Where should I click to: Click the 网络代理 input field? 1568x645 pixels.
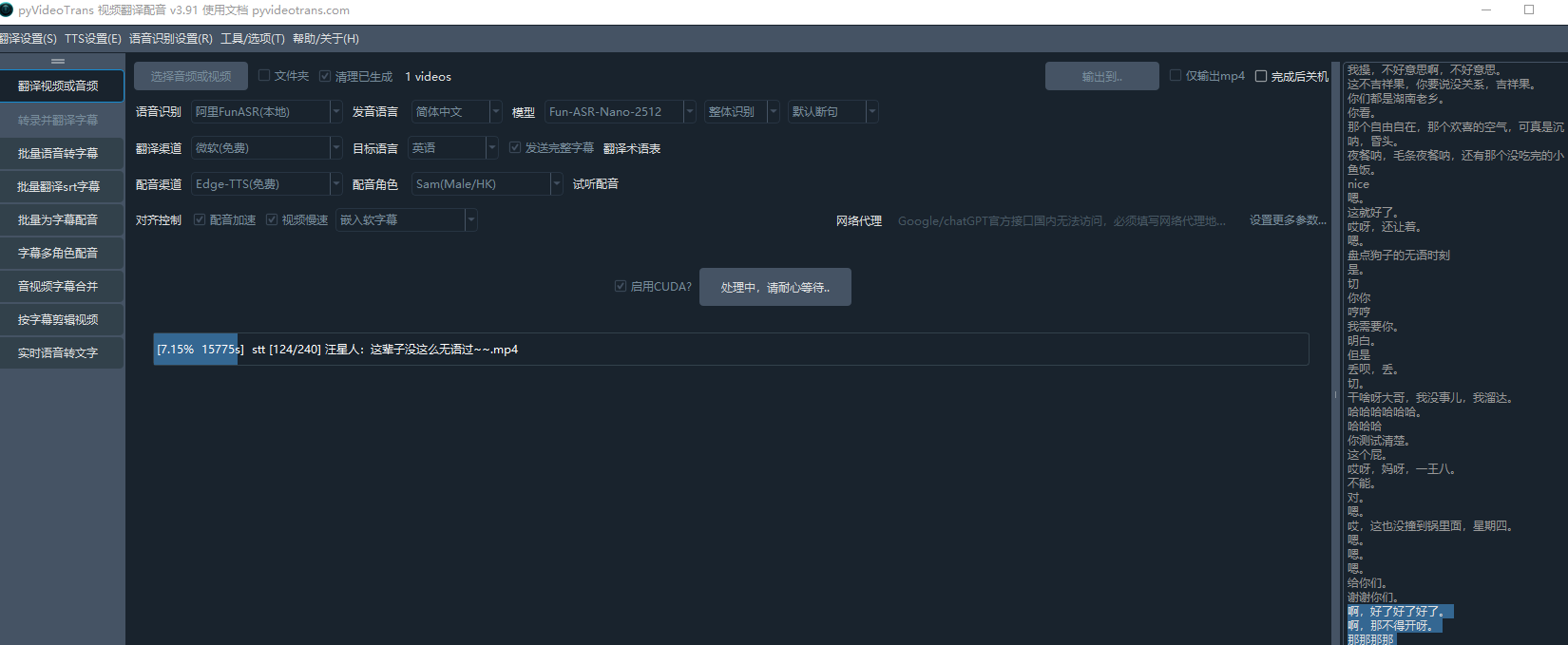(x=1062, y=220)
